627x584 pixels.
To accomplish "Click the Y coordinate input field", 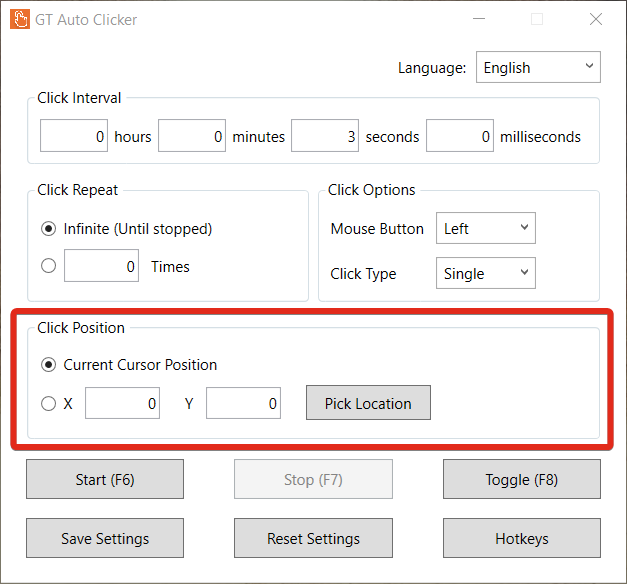I will [x=244, y=403].
